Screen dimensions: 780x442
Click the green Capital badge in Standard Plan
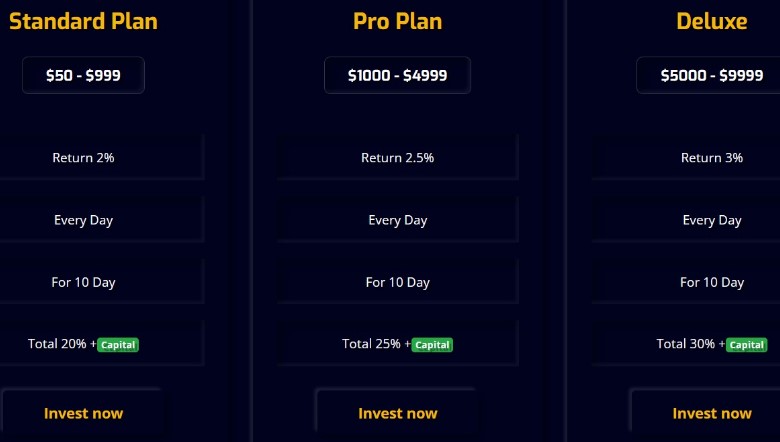pos(118,345)
